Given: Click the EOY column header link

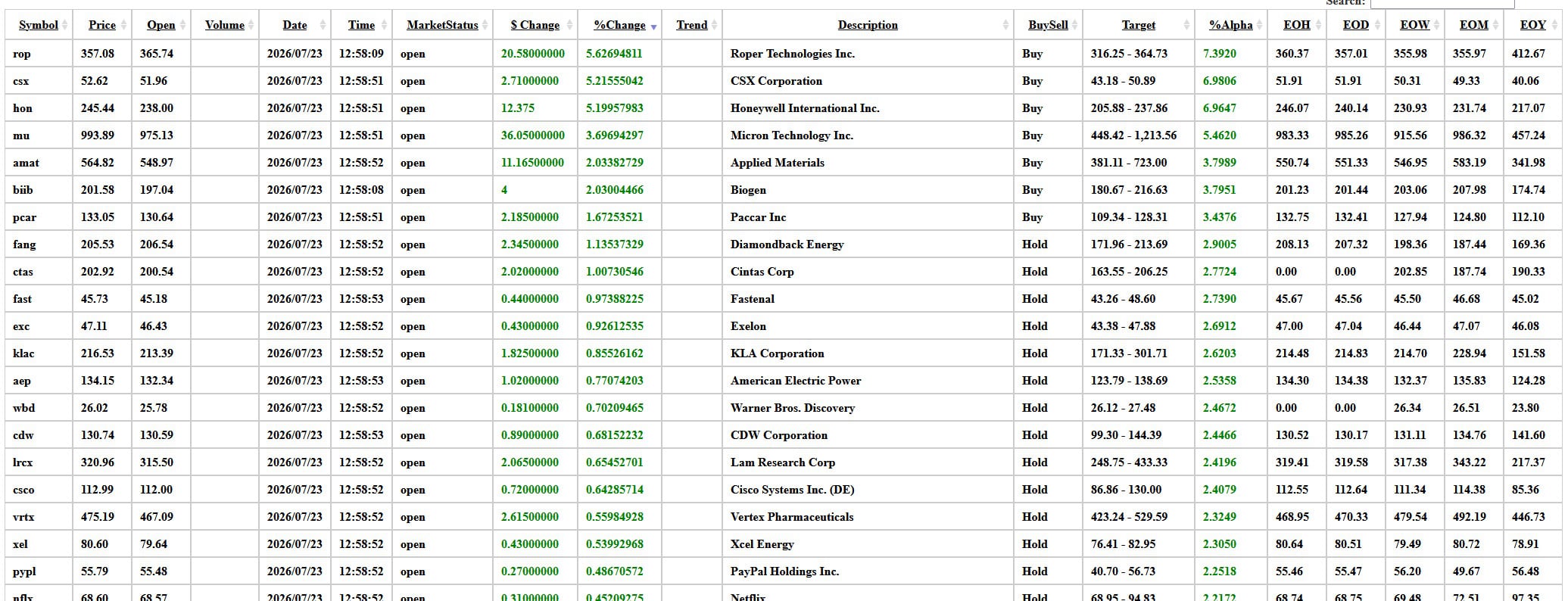Looking at the screenshot, I should coord(1533,25).
